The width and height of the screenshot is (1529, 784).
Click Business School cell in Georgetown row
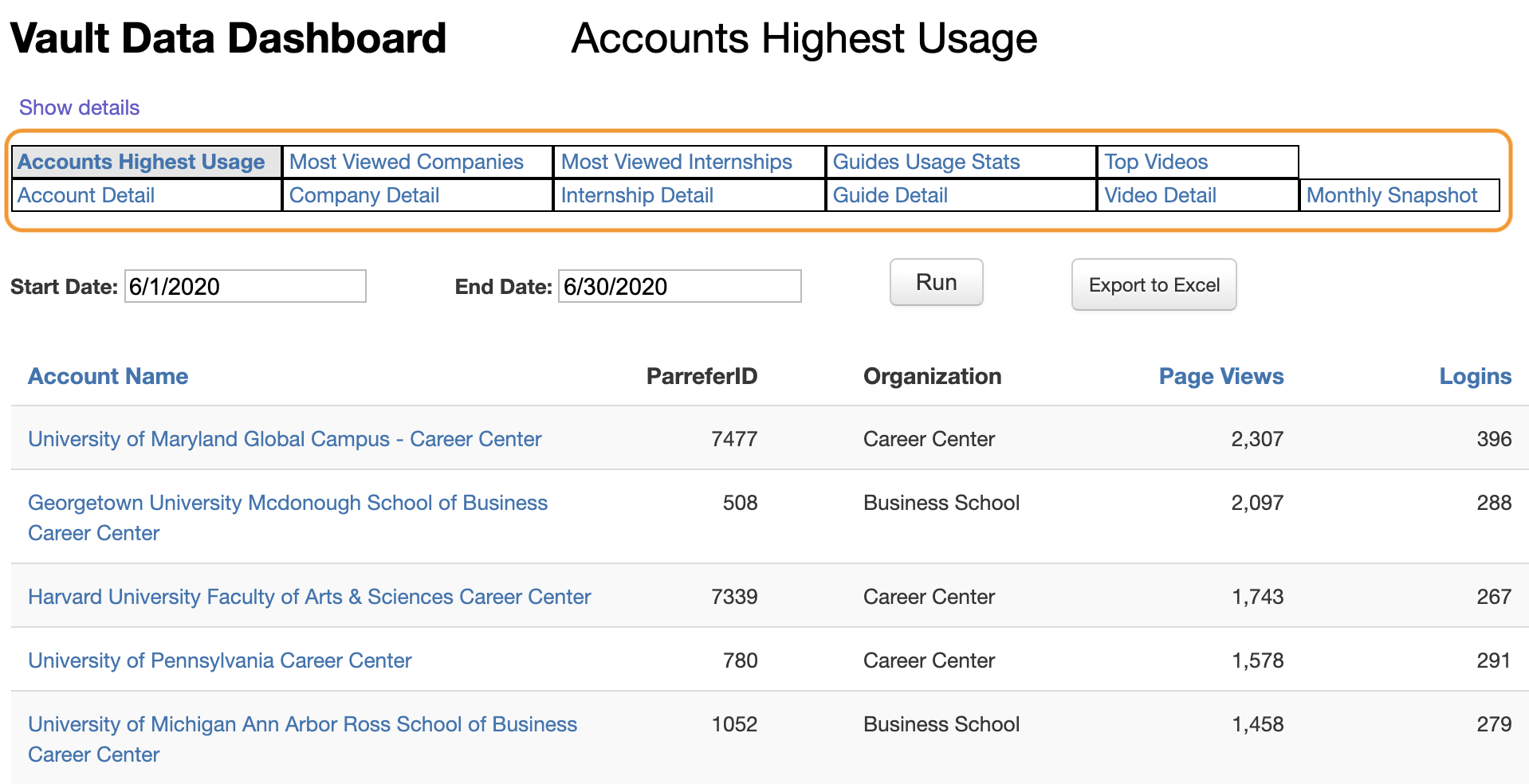point(941,503)
